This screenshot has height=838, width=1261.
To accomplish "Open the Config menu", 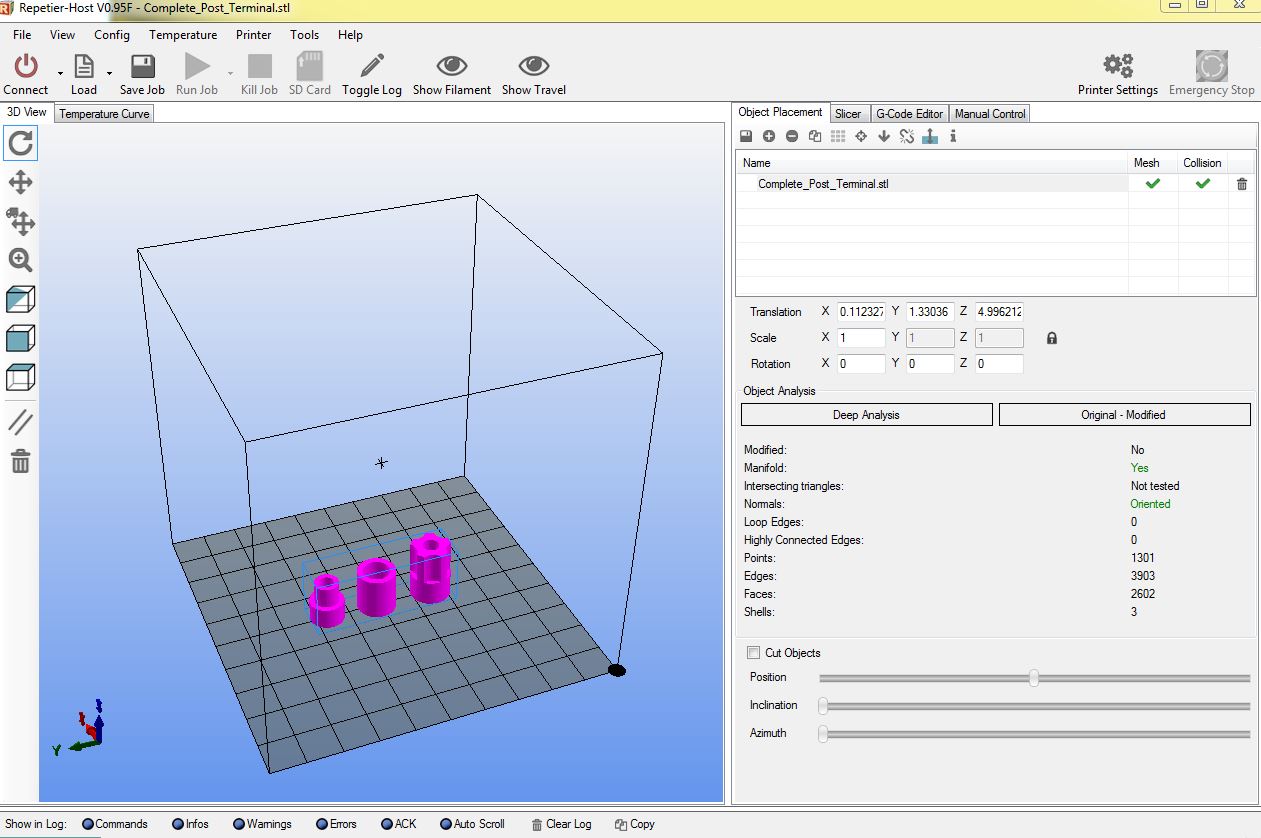I will tap(112, 34).
